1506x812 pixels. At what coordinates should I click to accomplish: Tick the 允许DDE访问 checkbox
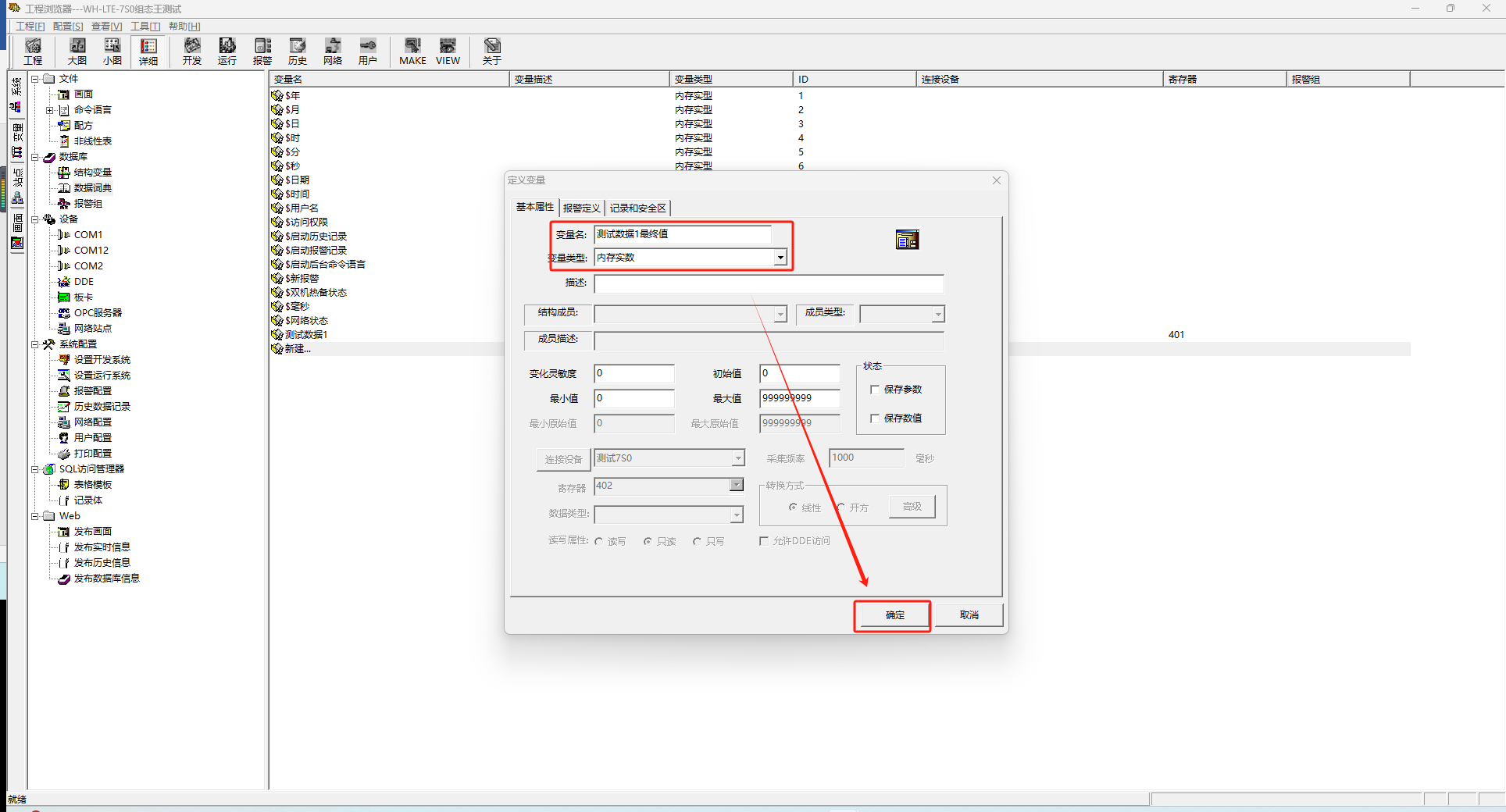pyautogui.click(x=764, y=541)
